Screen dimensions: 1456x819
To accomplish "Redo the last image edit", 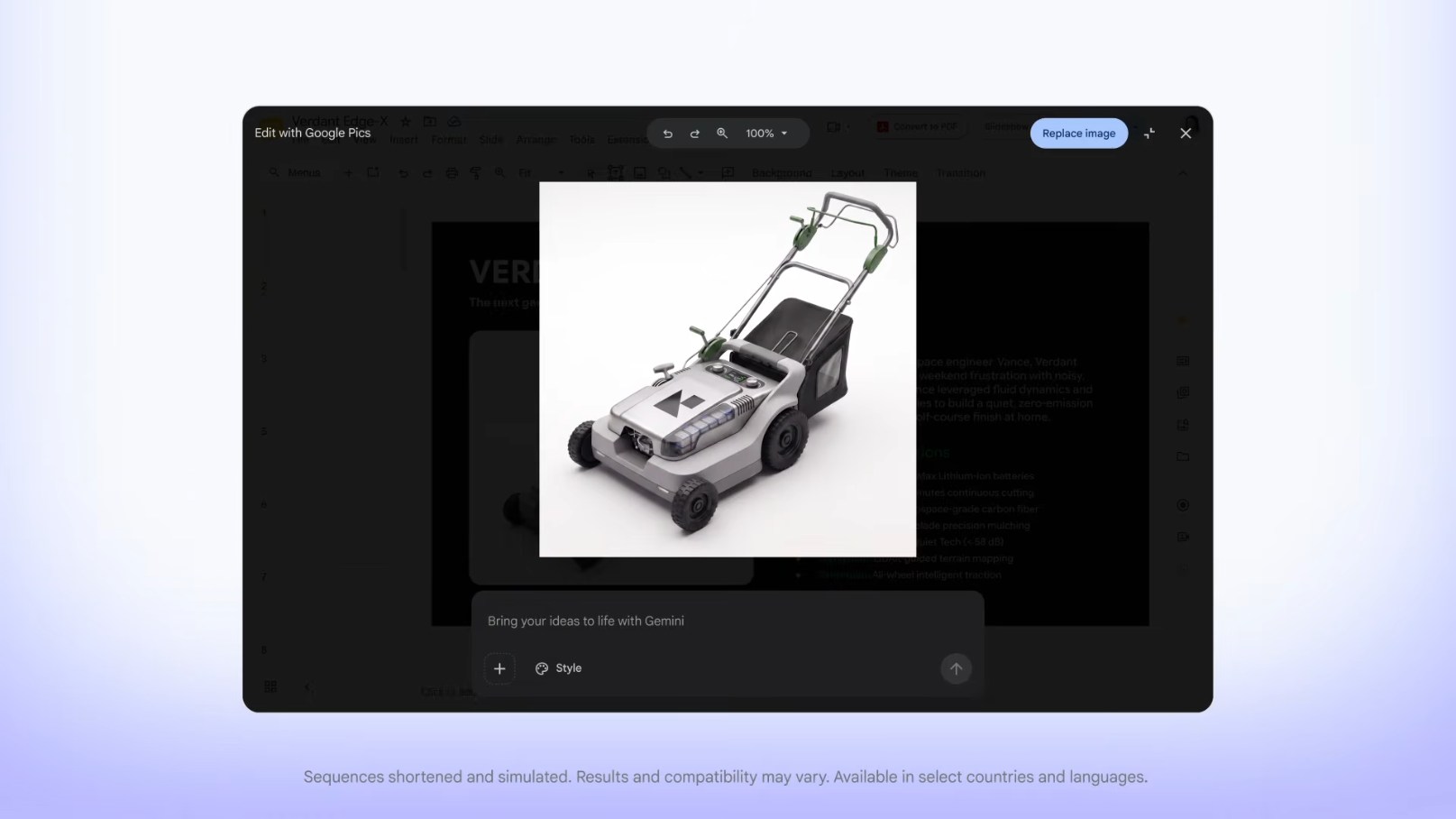I will [695, 133].
